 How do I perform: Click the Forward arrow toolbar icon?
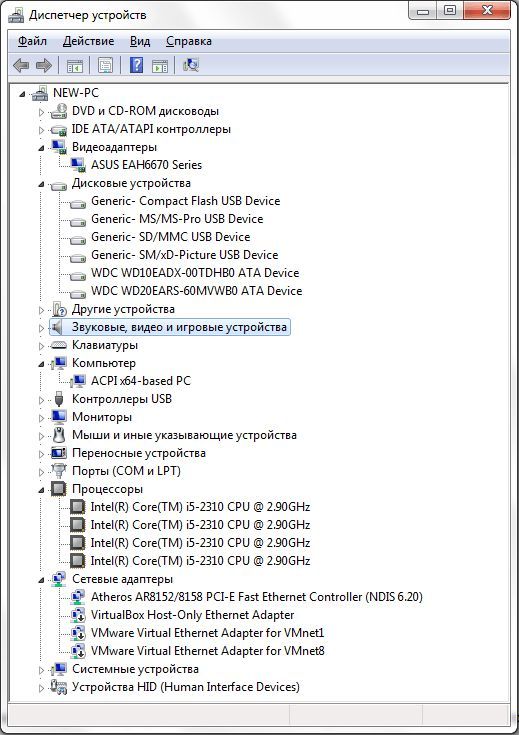coord(44,65)
